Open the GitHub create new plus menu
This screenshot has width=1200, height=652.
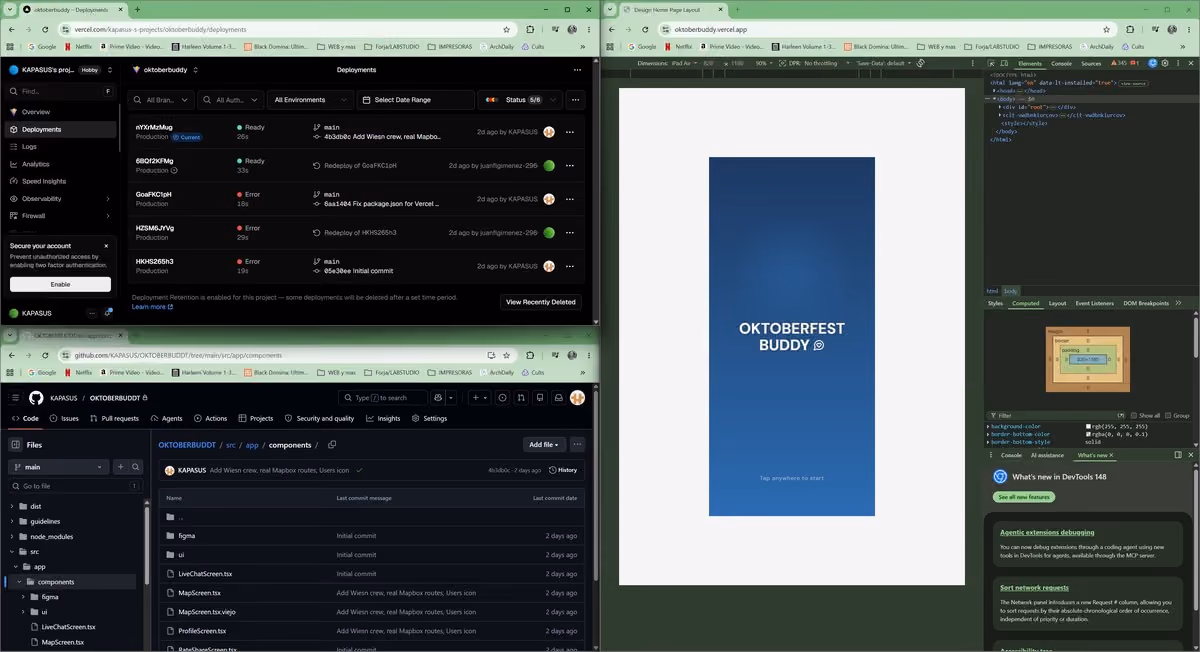[480, 397]
